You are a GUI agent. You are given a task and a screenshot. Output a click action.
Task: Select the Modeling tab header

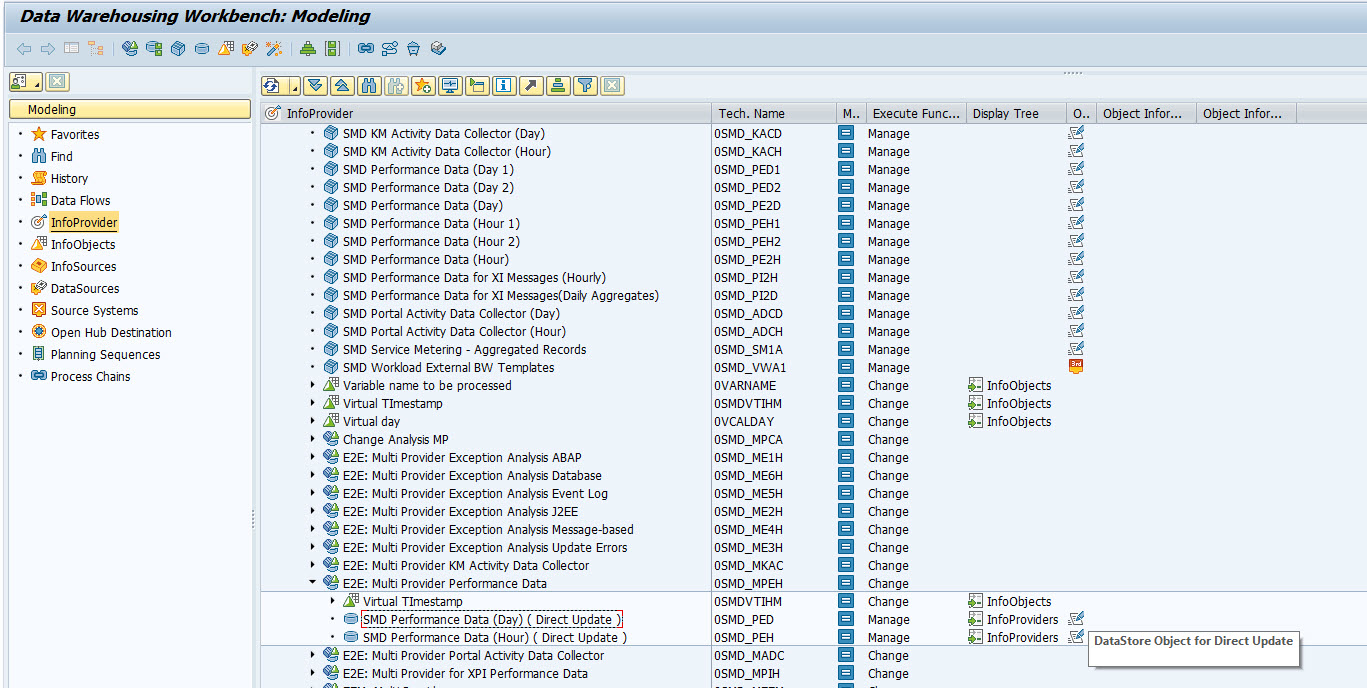[x=130, y=109]
